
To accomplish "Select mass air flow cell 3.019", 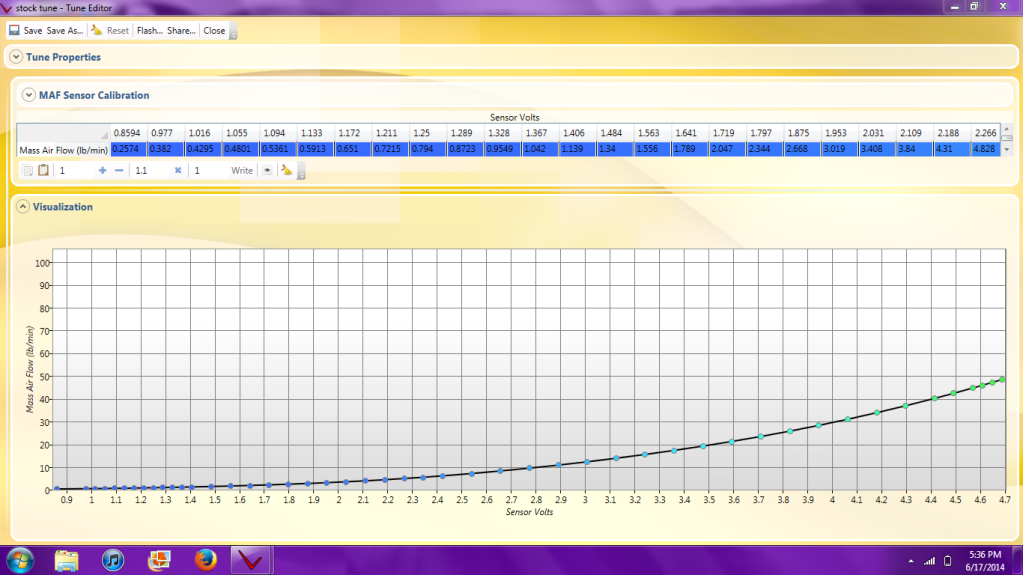I will [x=840, y=149].
